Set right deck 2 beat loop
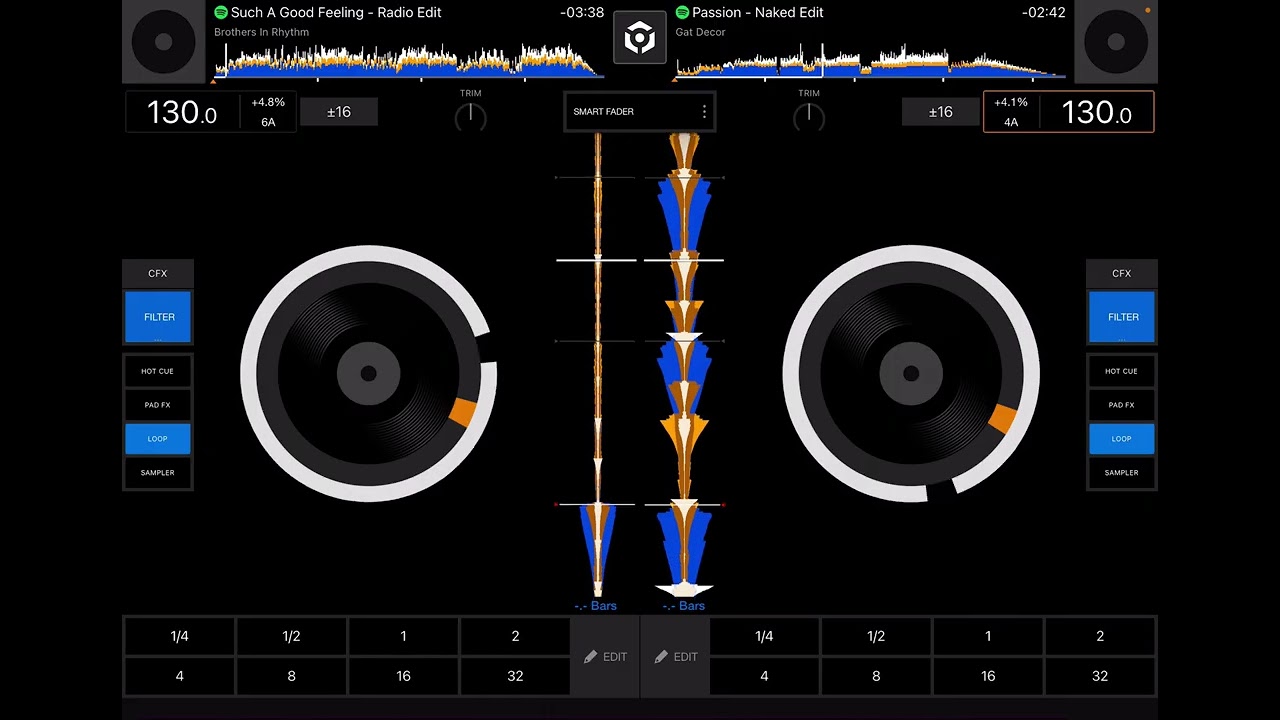 point(1100,637)
